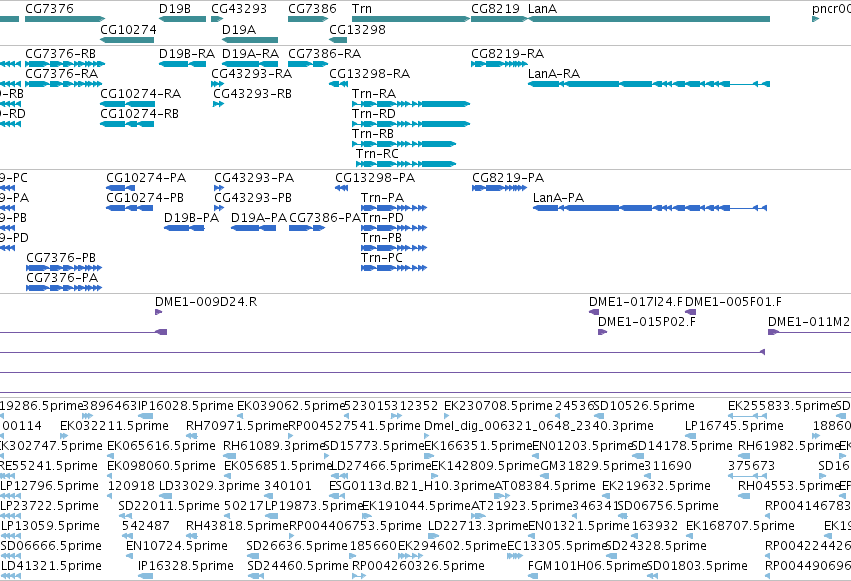Click the LP16745.5prime EST label
The width and height of the screenshot is (851, 581).
click(x=734, y=426)
